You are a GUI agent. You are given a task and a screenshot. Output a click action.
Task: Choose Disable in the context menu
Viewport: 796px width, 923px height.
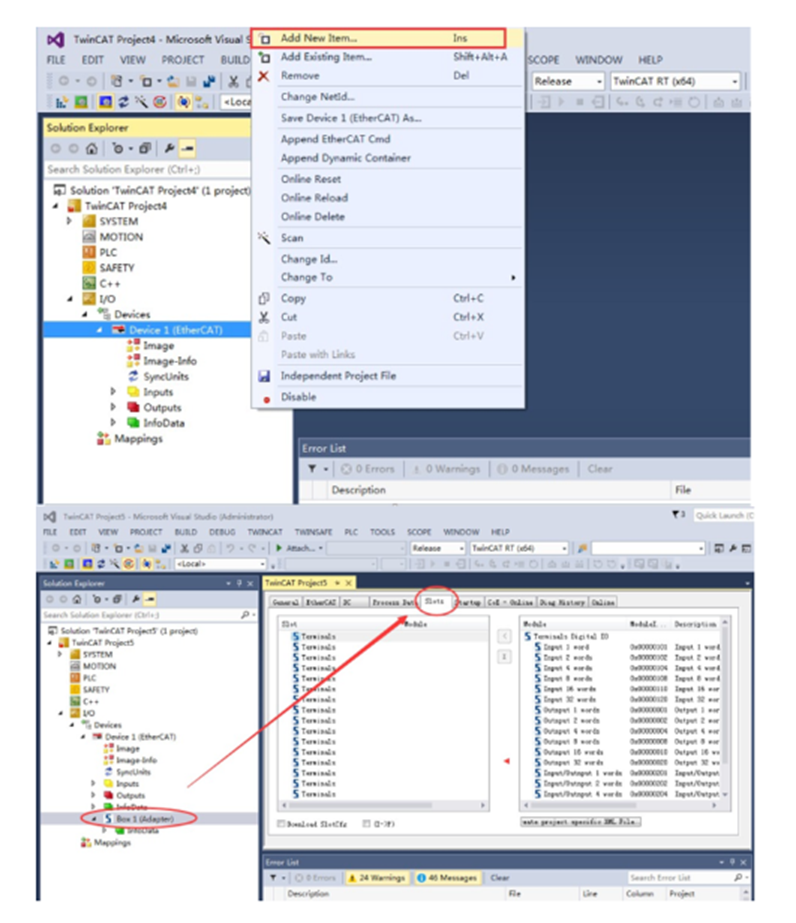point(388,397)
